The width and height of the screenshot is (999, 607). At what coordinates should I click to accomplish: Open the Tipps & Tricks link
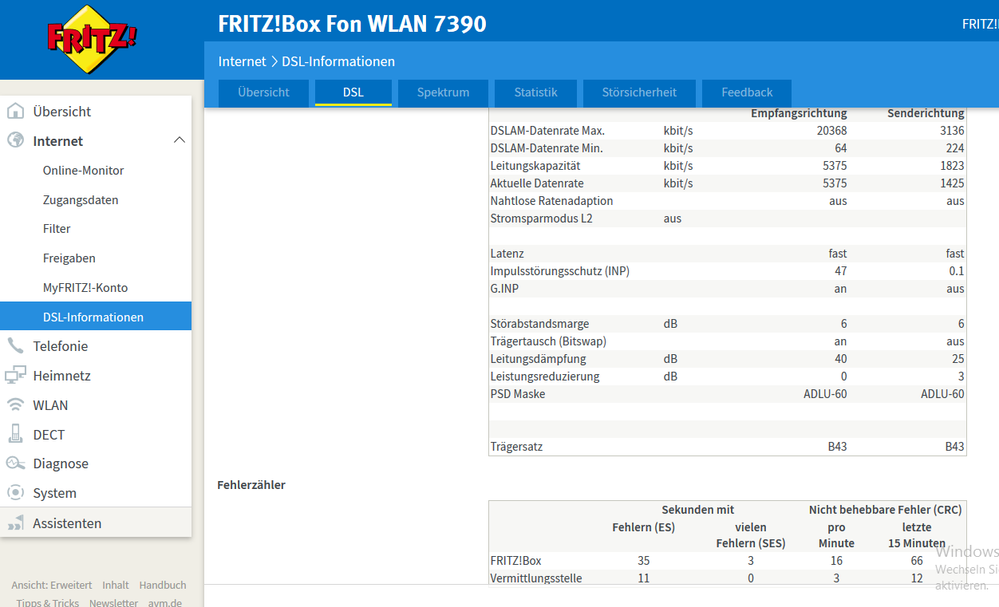click(x=48, y=602)
